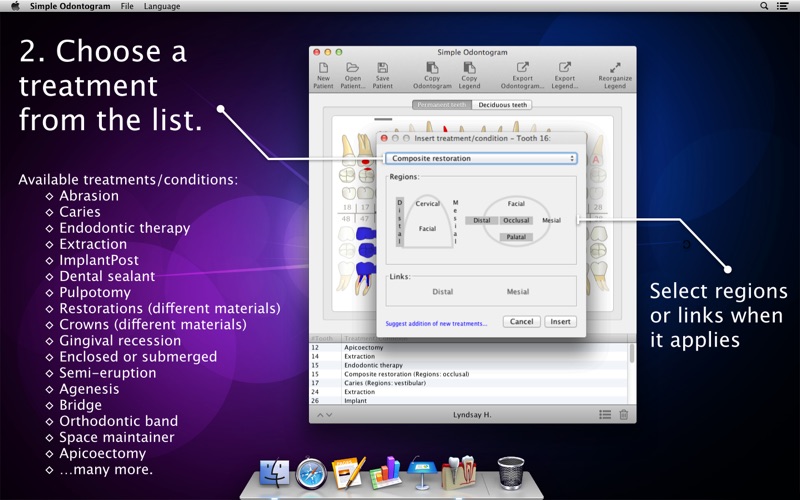Click the up arrow in bottom bar
This screenshot has width=800, height=500.
tap(320, 415)
